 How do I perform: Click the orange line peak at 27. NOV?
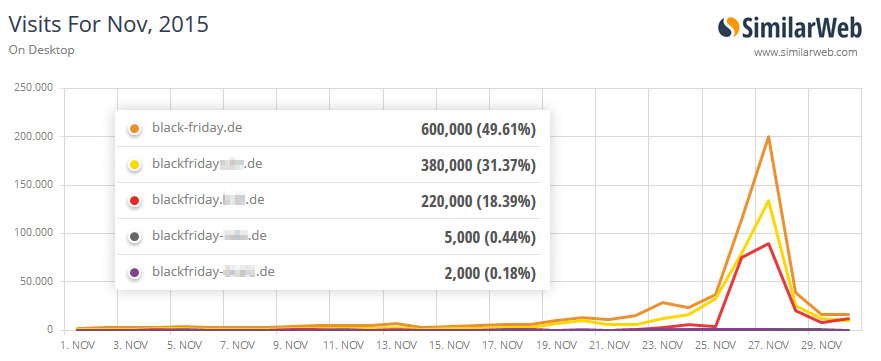(768, 136)
